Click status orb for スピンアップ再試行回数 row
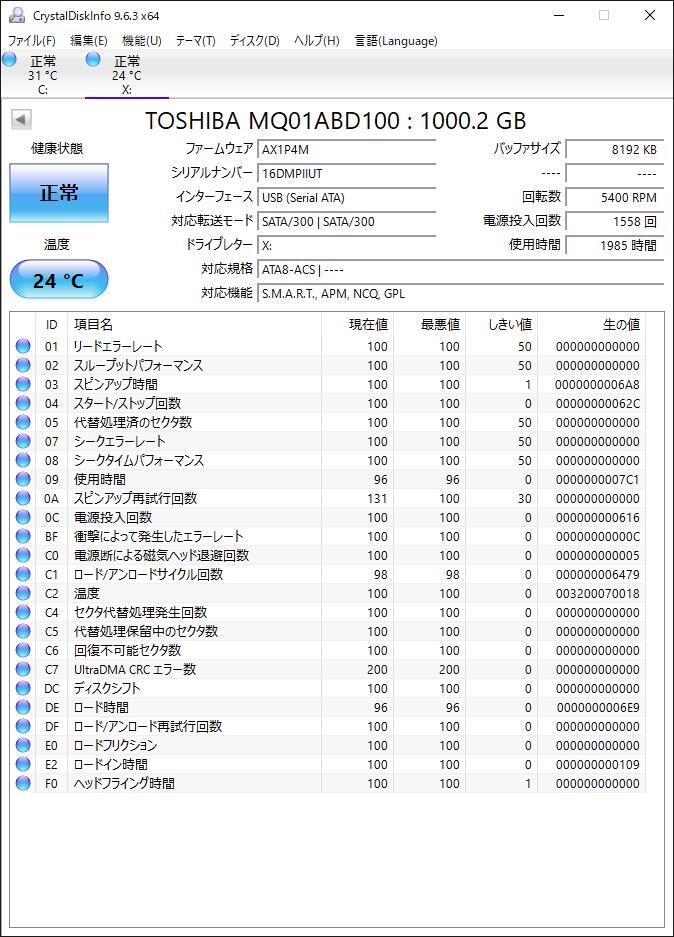Viewport: 674px width, 937px height. tap(23, 498)
